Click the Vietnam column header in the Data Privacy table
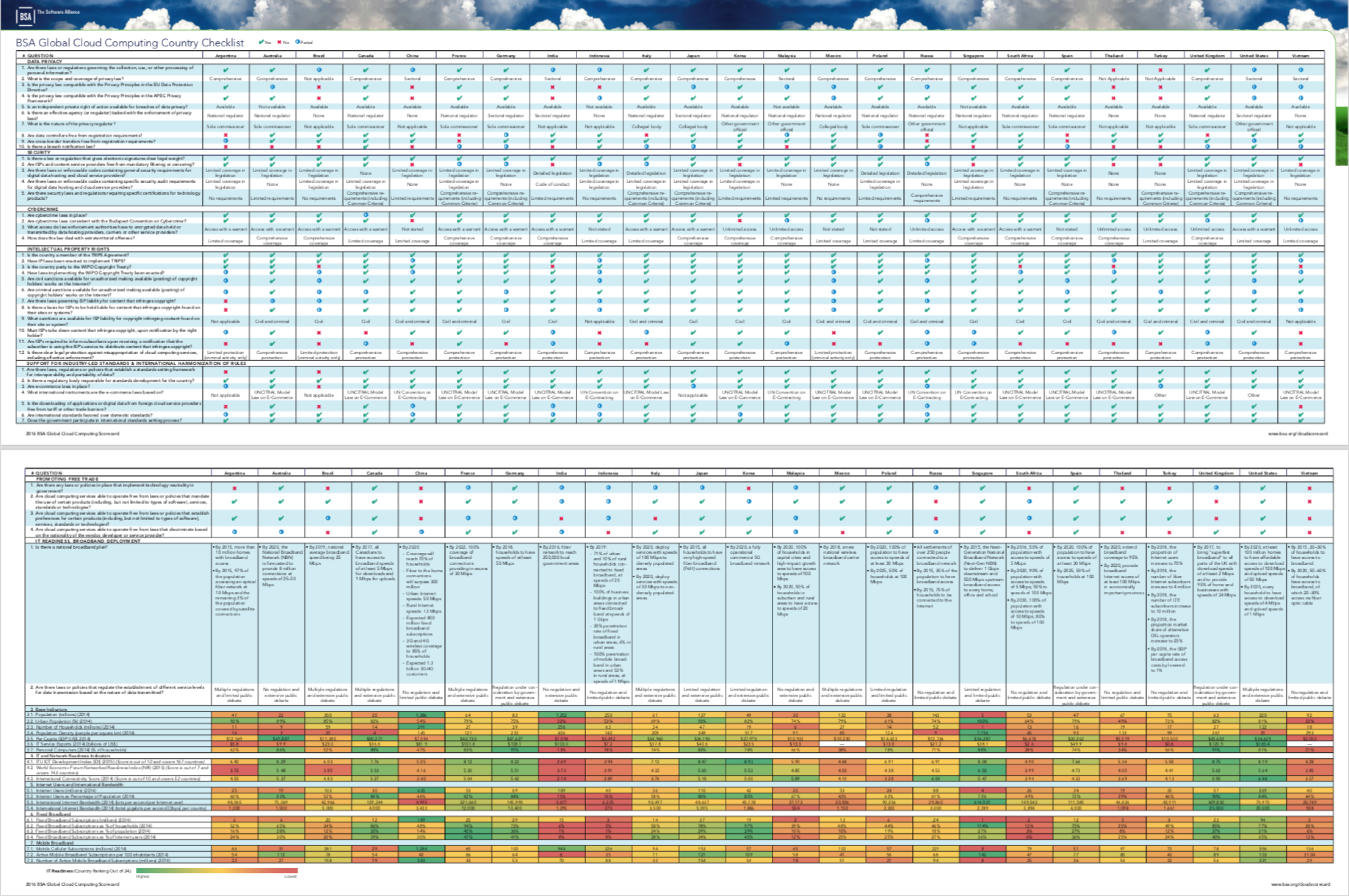This screenshot has height=896, width=1349. pos(1301,56)
